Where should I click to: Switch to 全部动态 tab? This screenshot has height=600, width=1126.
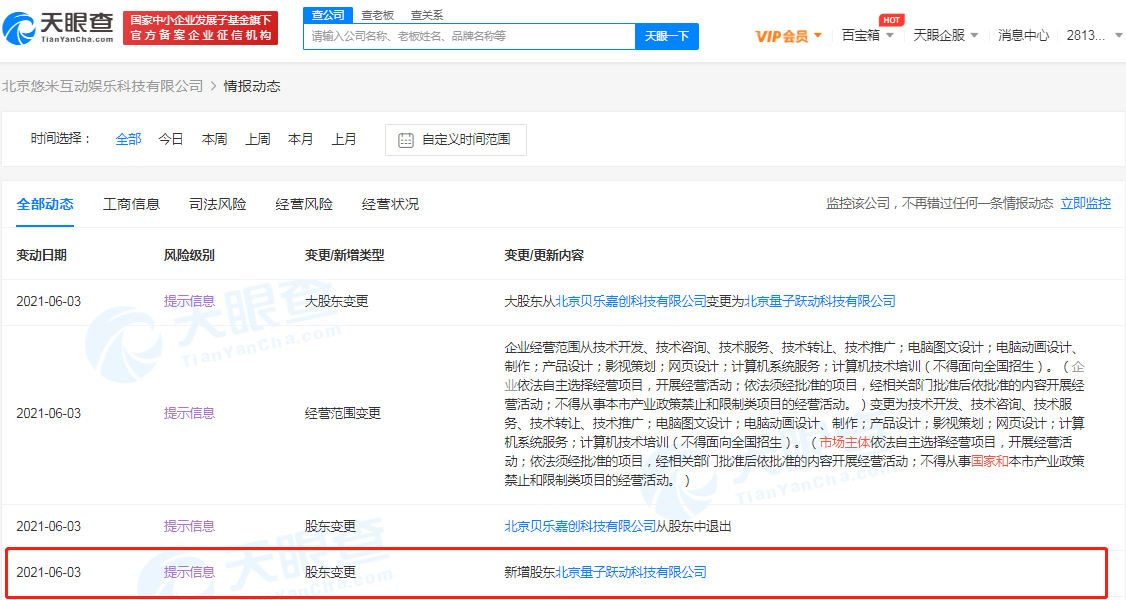tap(45, 205)
